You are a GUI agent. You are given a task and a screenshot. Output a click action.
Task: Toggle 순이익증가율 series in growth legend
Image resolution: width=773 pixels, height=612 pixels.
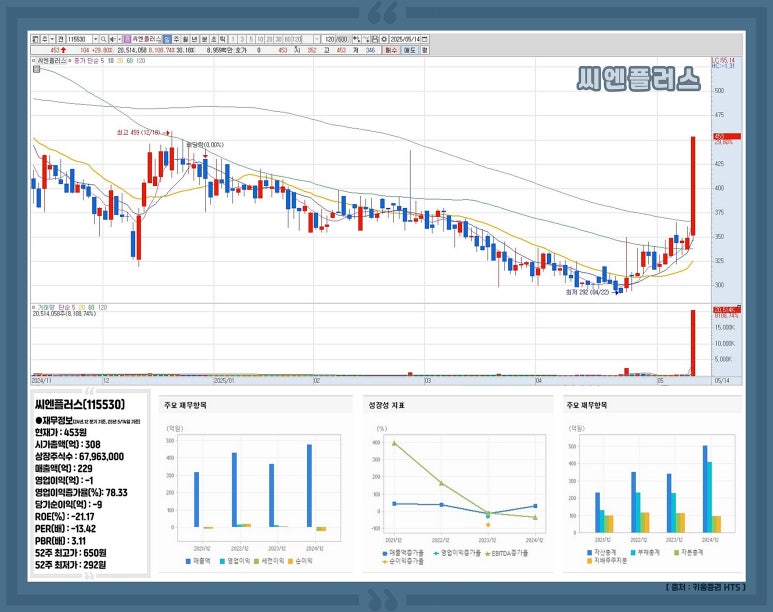pyautogui.click(x=403, y=561)
